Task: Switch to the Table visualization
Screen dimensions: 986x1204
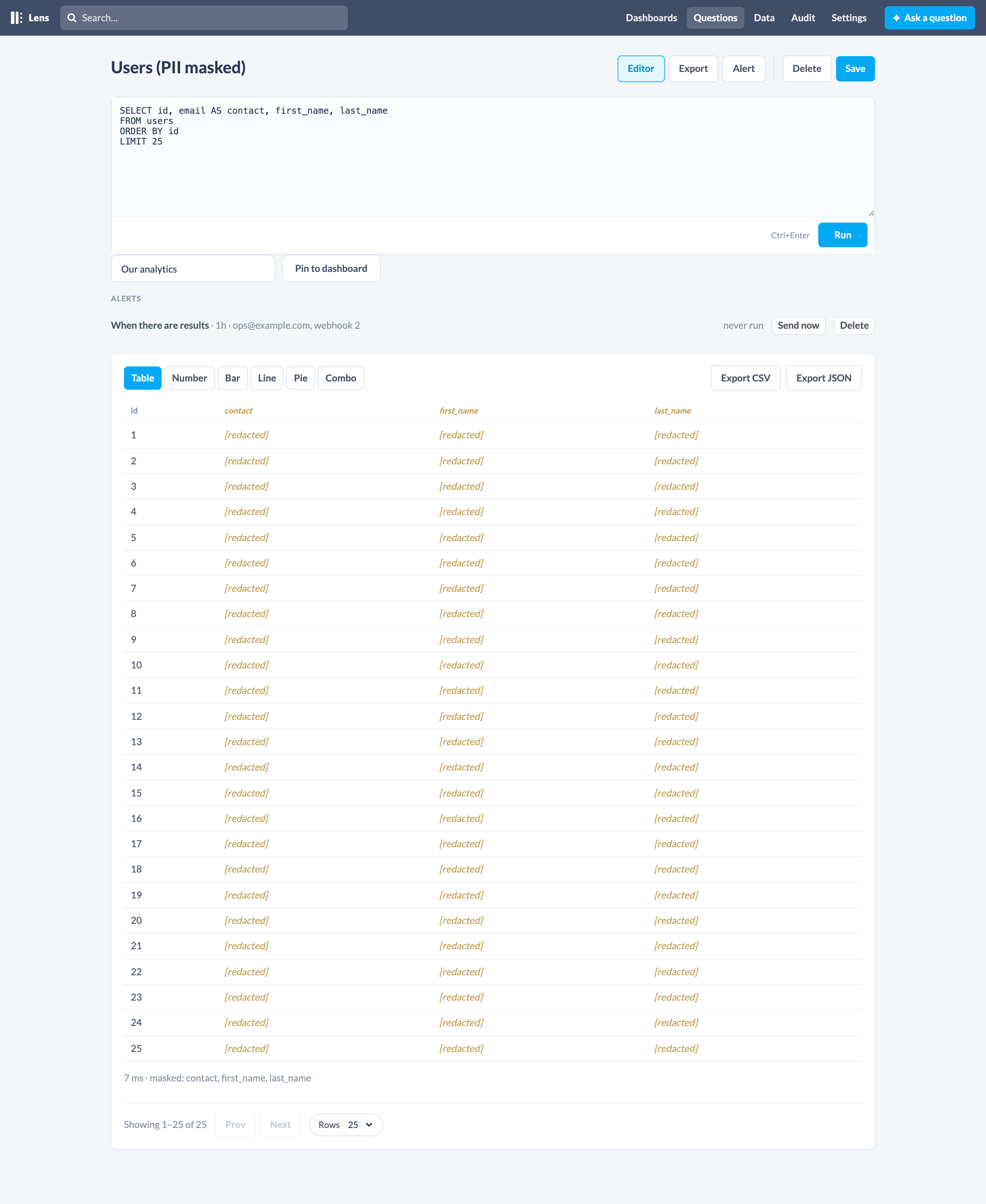Action: pyautogui.click(x=142, y=378)
